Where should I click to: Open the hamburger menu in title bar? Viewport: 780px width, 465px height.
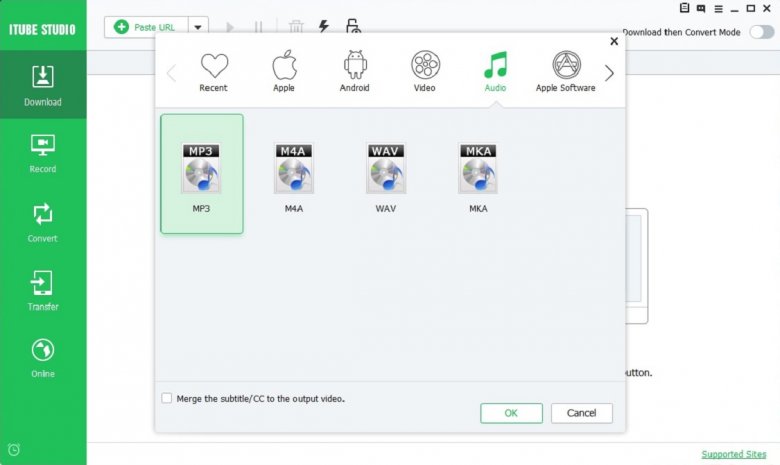coord(718,9)
